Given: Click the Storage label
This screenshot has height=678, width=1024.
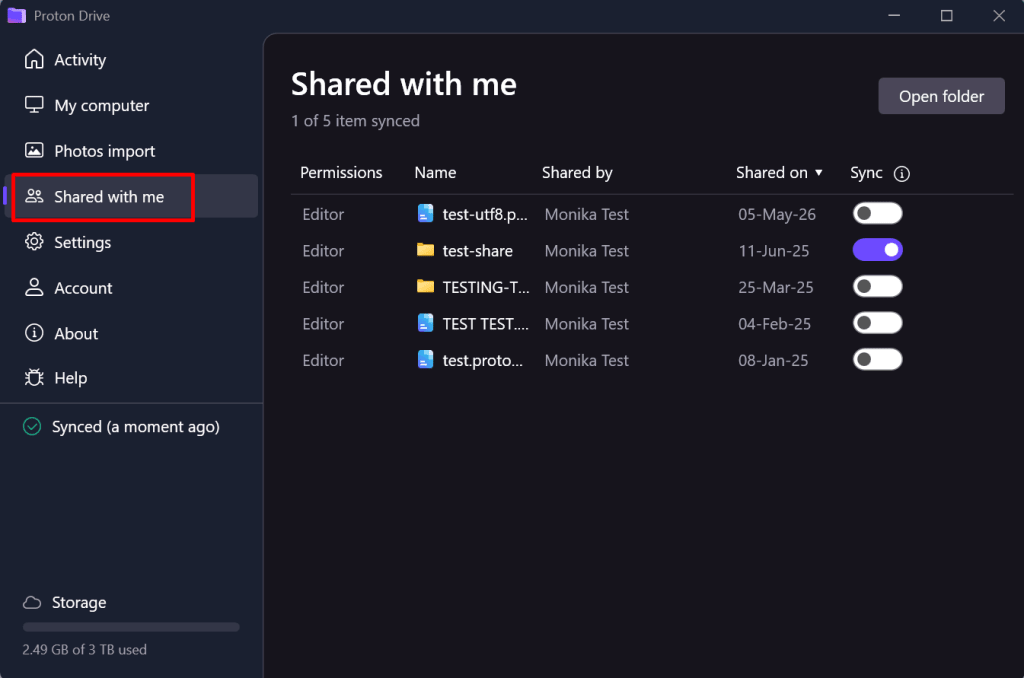Looking at the screenshot, I should (79, 602).
